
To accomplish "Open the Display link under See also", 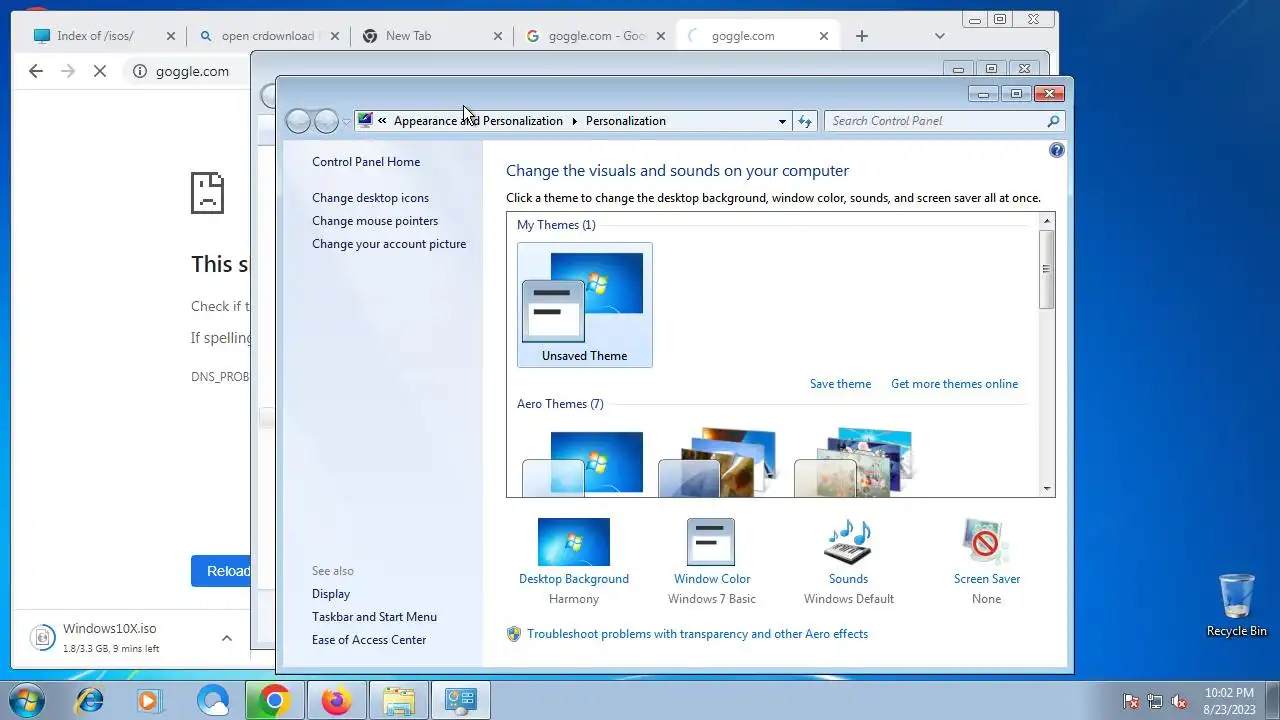I will click(331, 594).
